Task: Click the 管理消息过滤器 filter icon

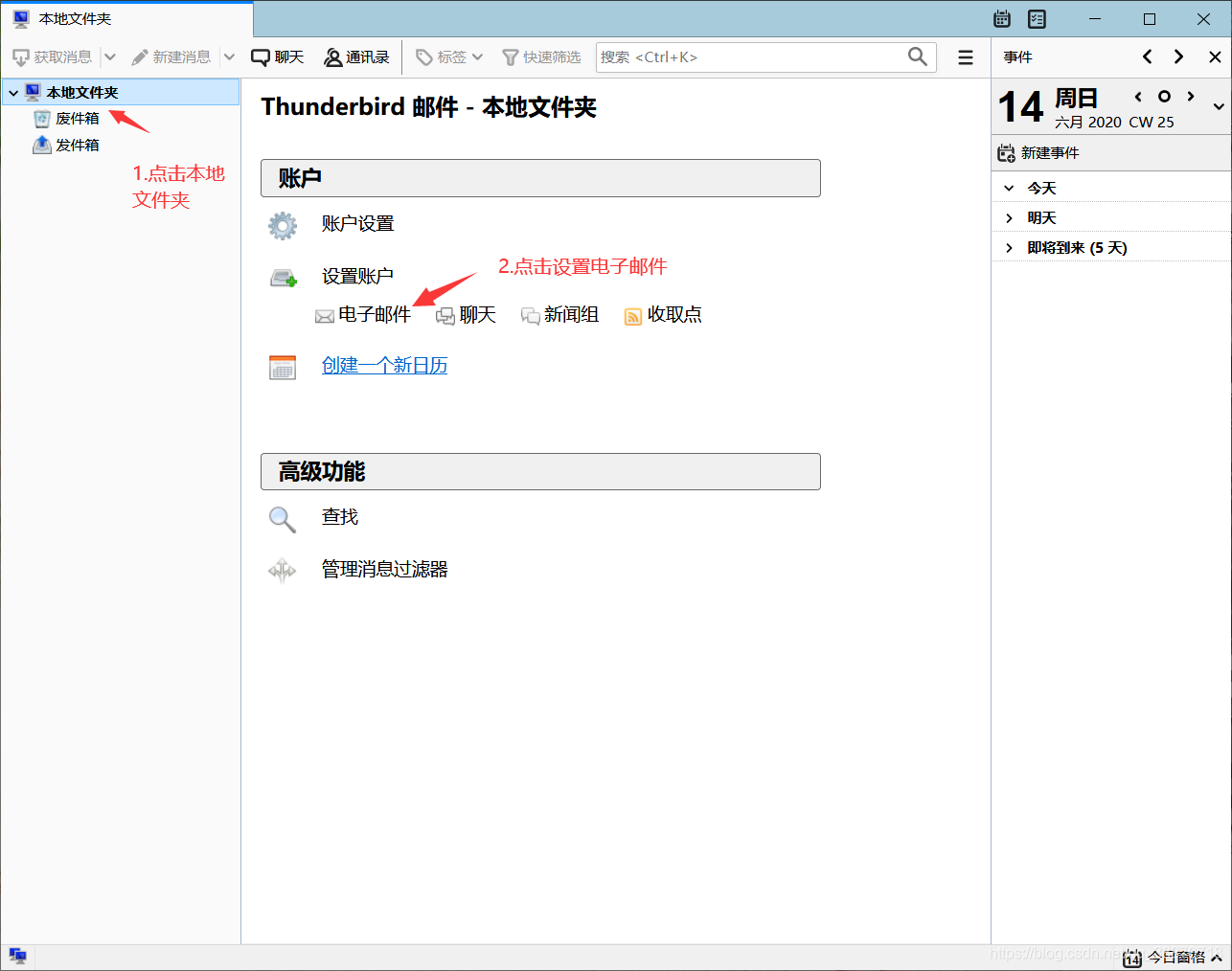Action: point(283,571)
